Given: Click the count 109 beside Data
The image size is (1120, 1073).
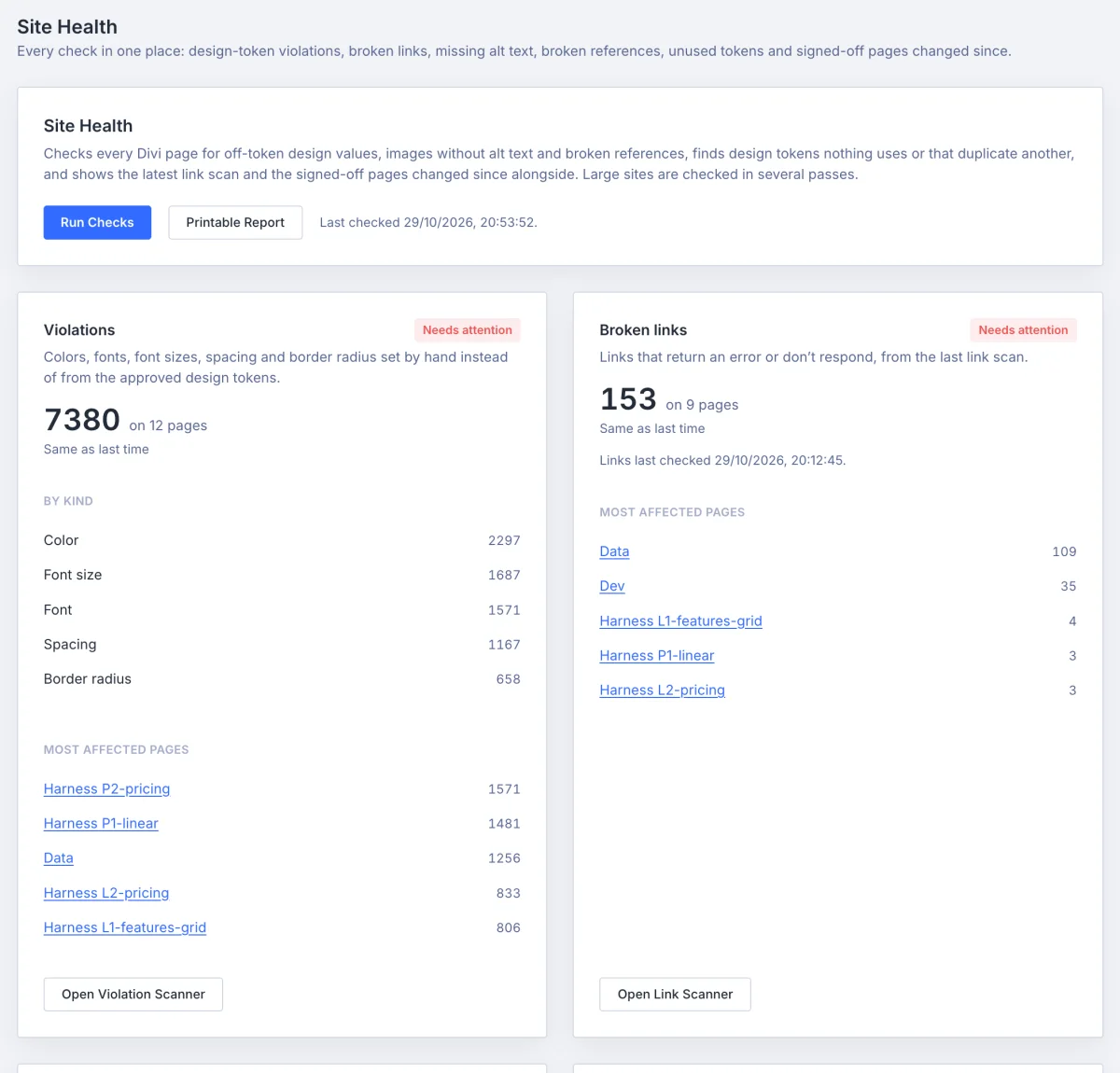Looking at the screenshot, I should pyautogui.click(x=1064, y=551).
